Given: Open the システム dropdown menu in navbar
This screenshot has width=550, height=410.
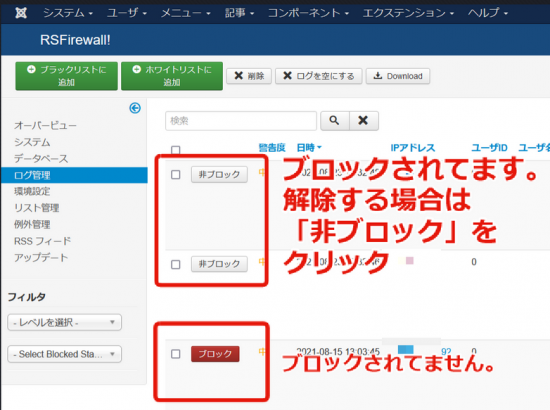Looking at the screenshot, I should (x=68, y=13).
